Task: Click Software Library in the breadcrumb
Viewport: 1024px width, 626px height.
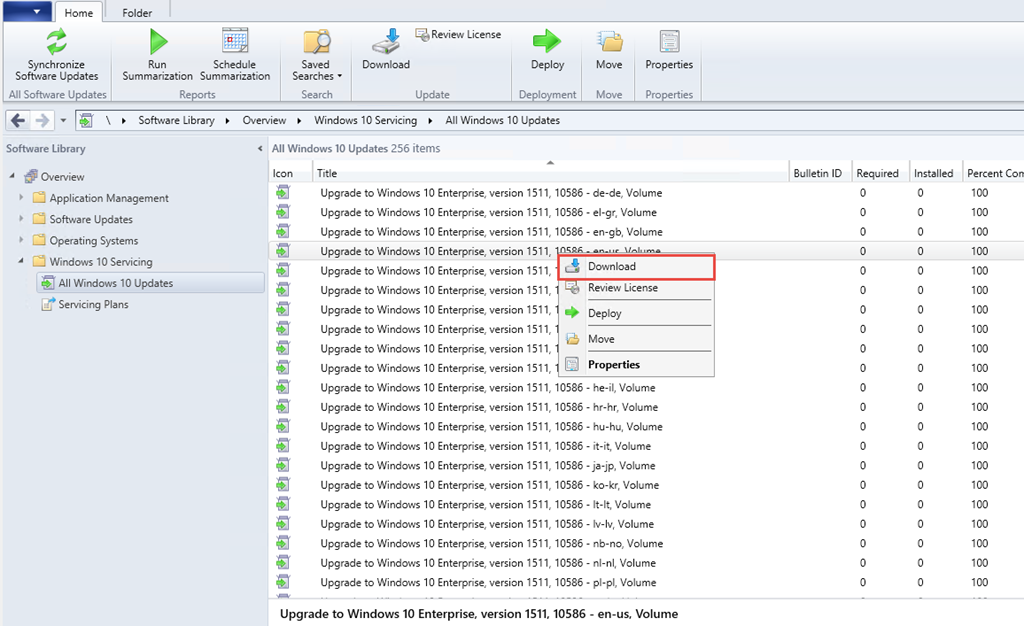Action: point(176,120)
